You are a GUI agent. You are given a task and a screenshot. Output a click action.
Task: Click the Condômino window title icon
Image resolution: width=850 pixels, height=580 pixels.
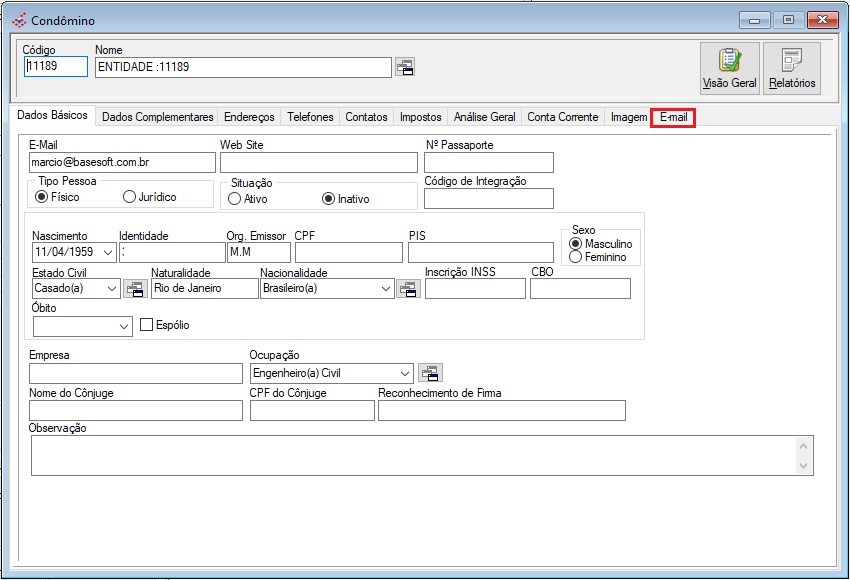coord(19,20)
